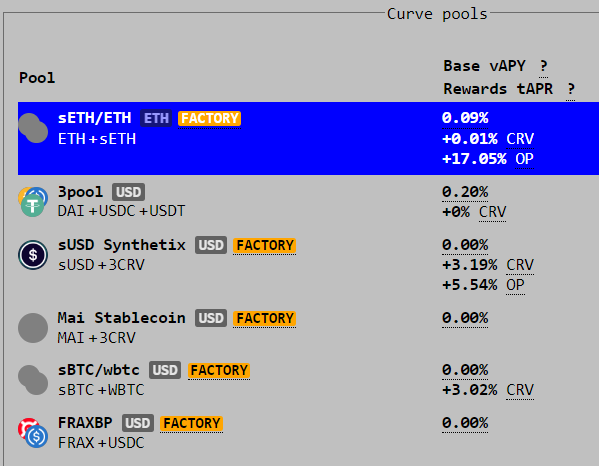
Task: Click the sUSD+3CRV composition text
Action: 101,265
